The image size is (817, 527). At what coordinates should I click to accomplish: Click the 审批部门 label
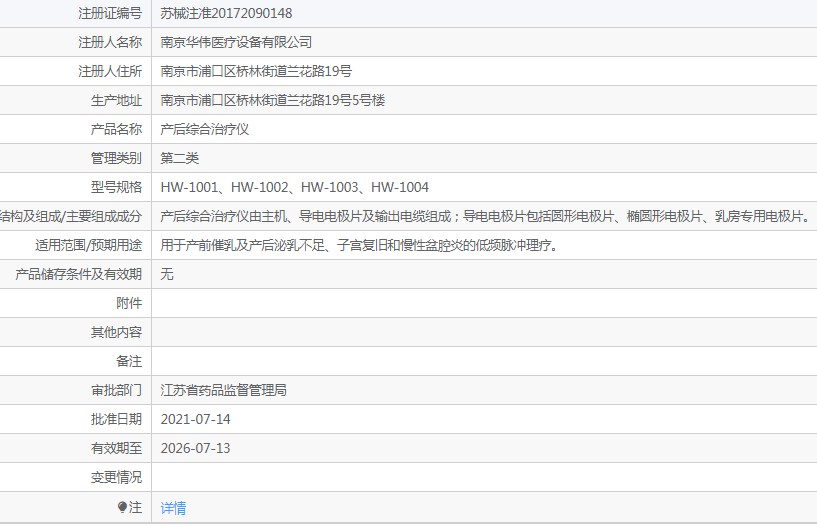tap(116, 390)
